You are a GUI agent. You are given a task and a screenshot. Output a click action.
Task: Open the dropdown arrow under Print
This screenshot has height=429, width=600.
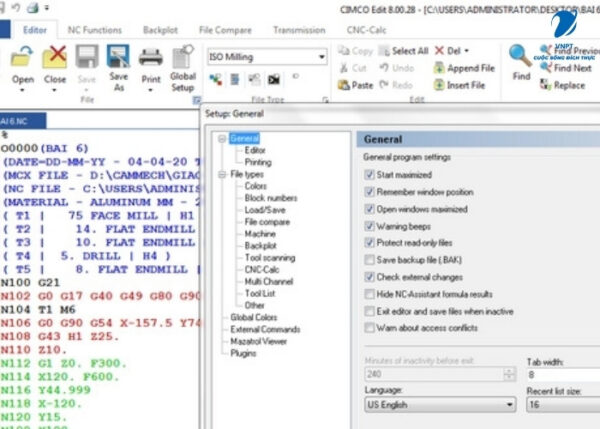pyautogui.click(x=150, y=90)
